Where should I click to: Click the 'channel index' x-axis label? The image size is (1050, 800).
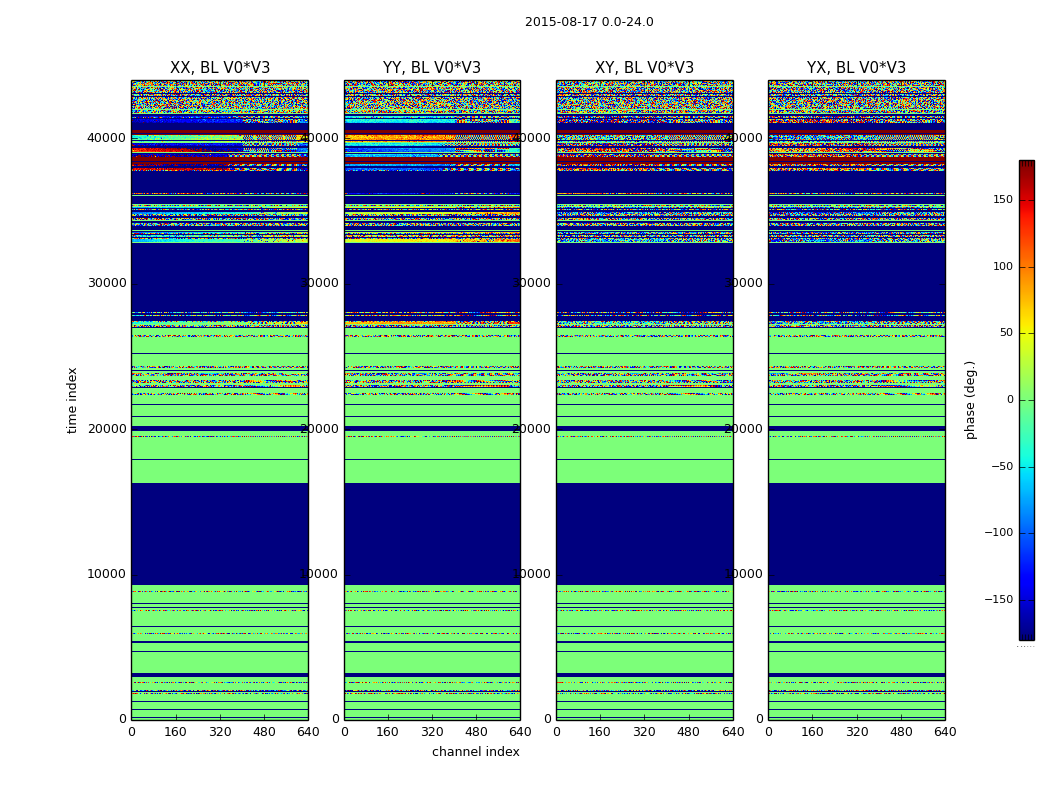[x=476, y=752]
